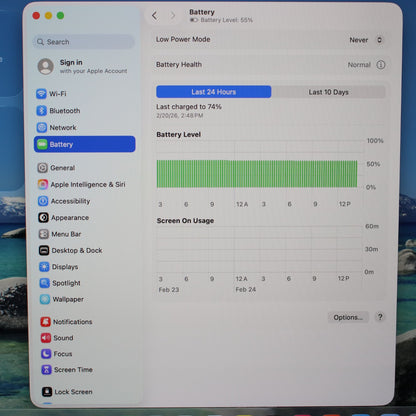Go back with the left chevron

click(x=154, y=16)
